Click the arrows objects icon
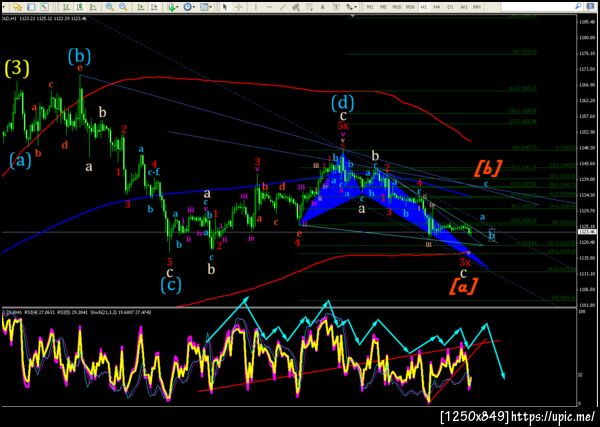The height and width of the screenshot is (427, 600). pos(349,7)
